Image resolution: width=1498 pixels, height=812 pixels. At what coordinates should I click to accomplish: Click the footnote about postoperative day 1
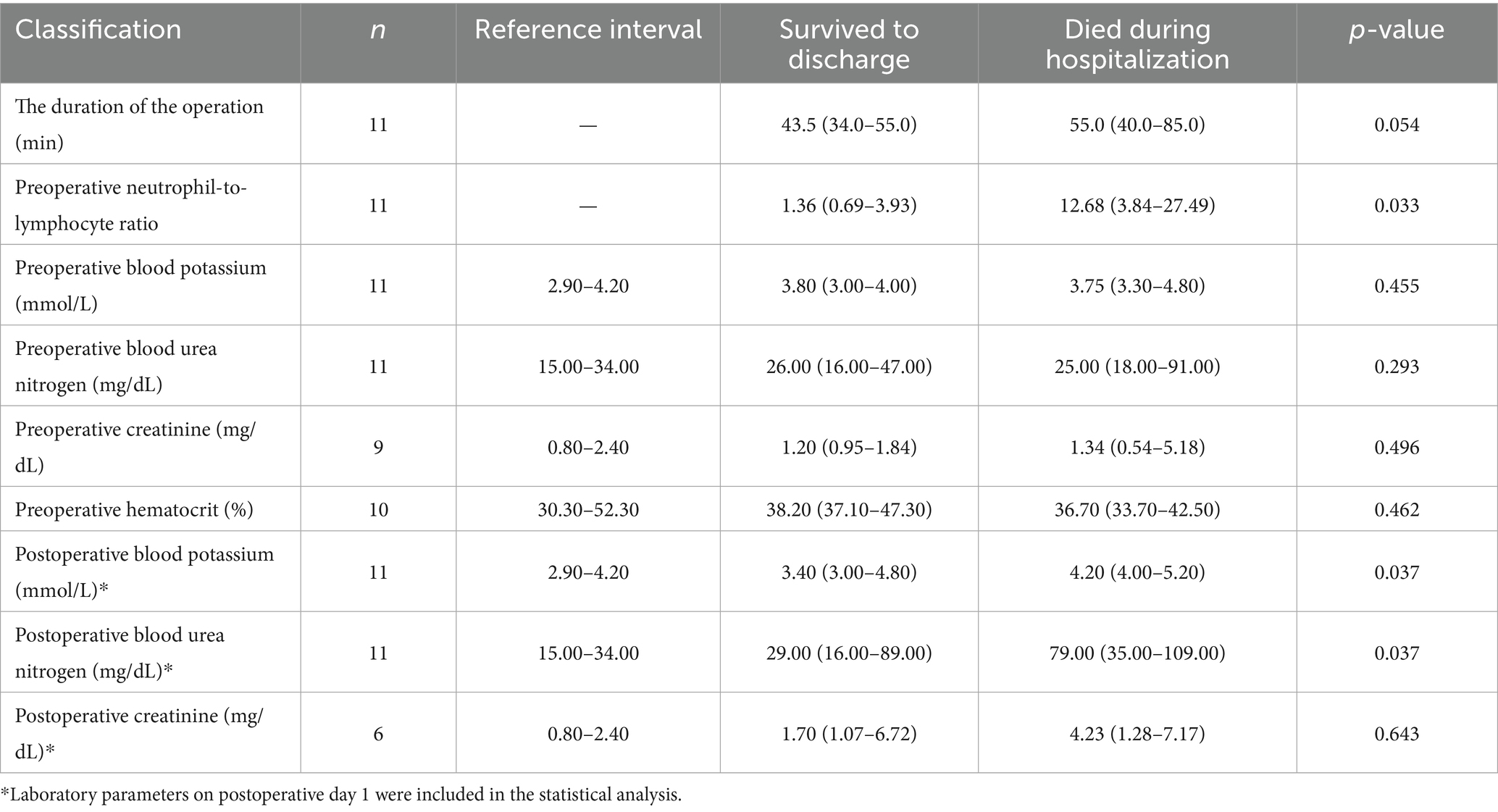pyautogui.click(x=341, y=795)
